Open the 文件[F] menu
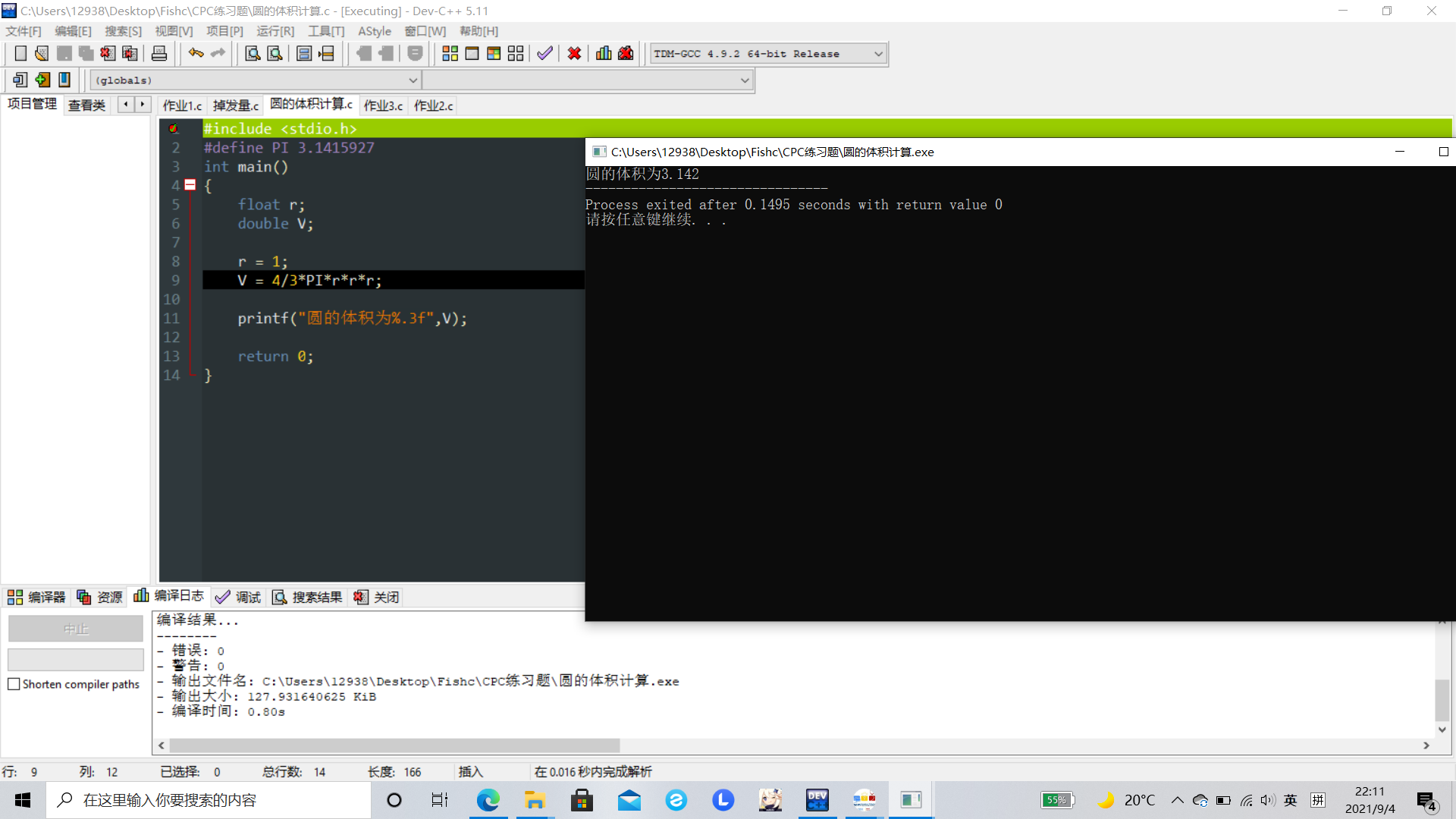This screenshot has height=819, width=1456. pyautogui.click(x=24, y=31)
